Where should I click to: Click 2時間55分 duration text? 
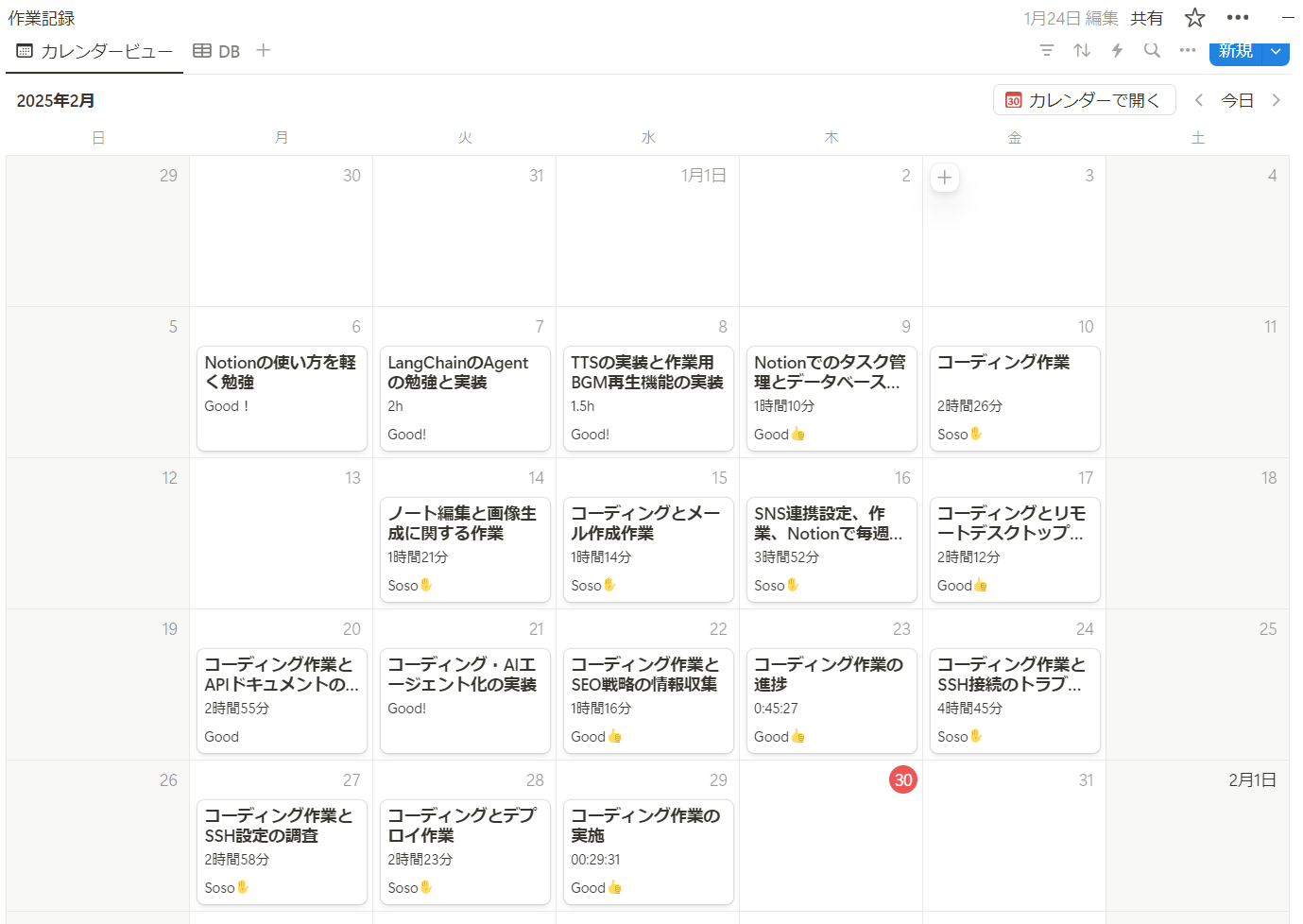click(x=236, y=708)
